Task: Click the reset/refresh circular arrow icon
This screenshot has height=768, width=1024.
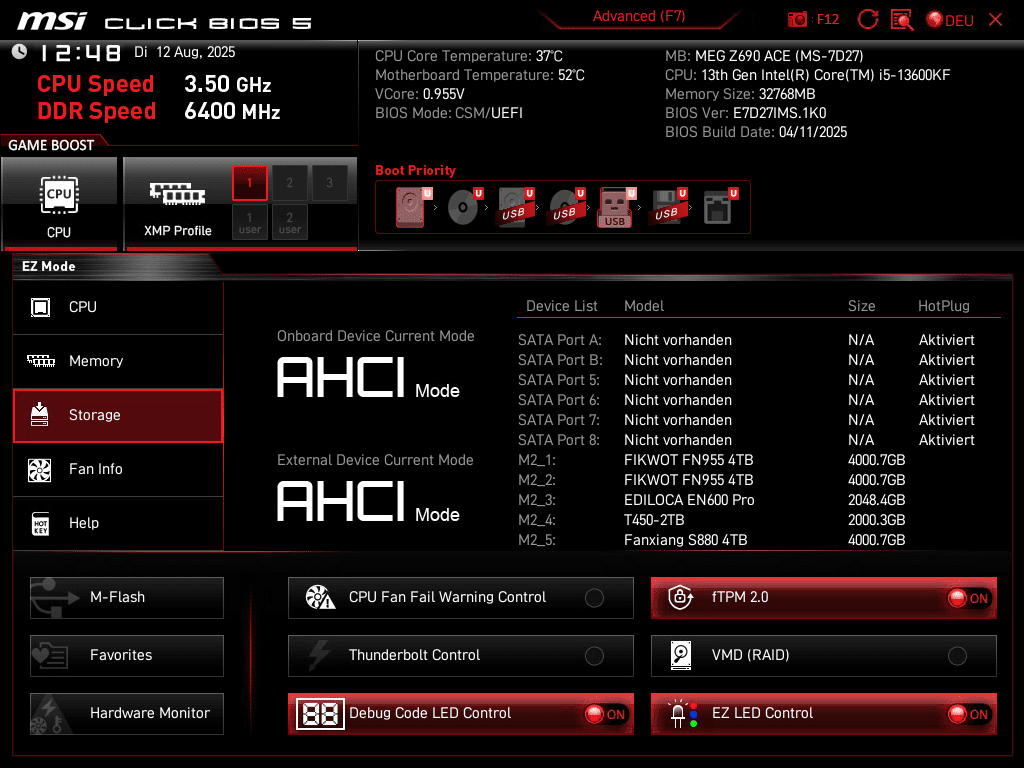Action: pos(867,20)
